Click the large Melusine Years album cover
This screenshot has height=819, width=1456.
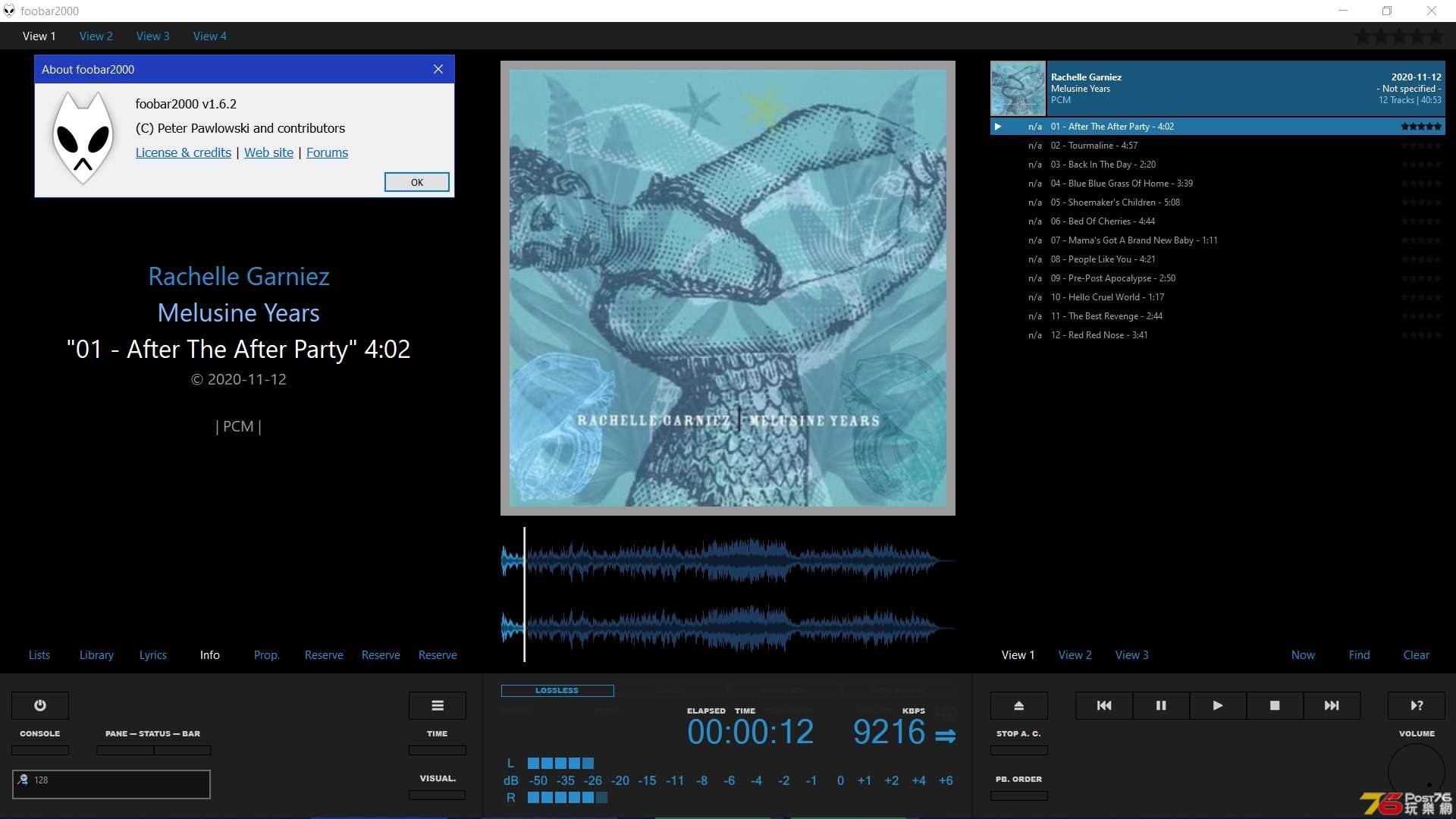pyautogui.click(x=728, y=288)
